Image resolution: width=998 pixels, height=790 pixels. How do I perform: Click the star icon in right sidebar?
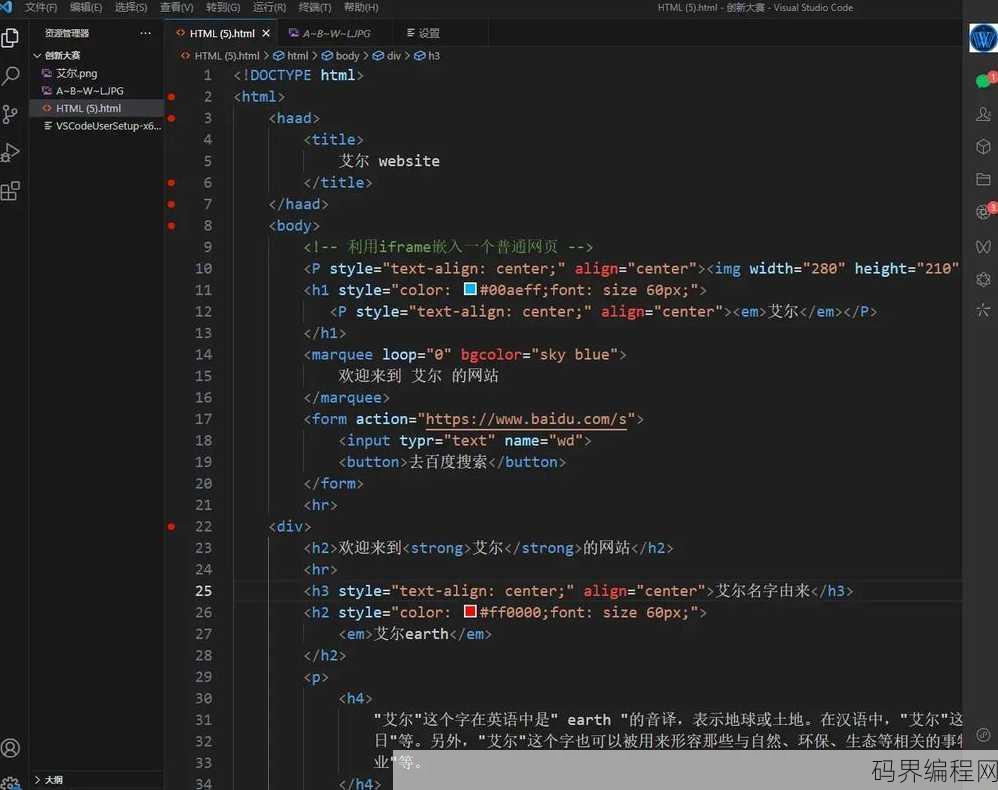(983, 310)
